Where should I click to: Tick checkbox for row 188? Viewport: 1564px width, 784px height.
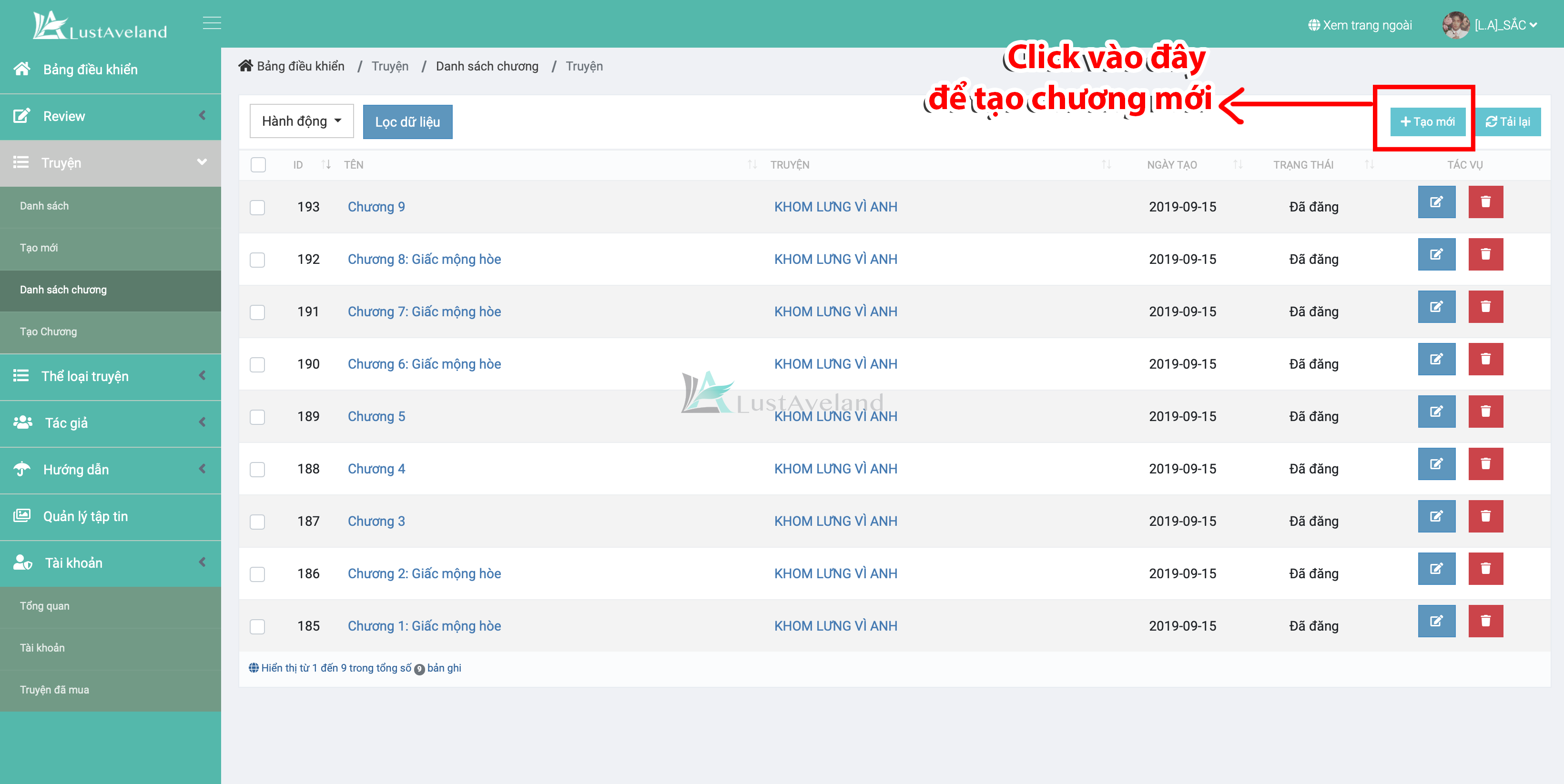(x=257, y=469)
